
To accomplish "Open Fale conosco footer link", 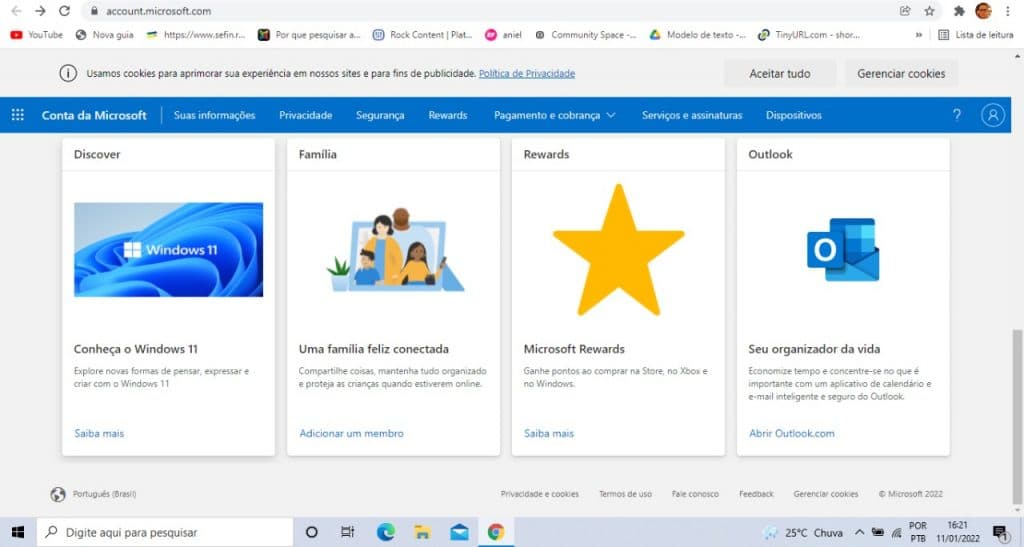I will click(x=695, y=494).
